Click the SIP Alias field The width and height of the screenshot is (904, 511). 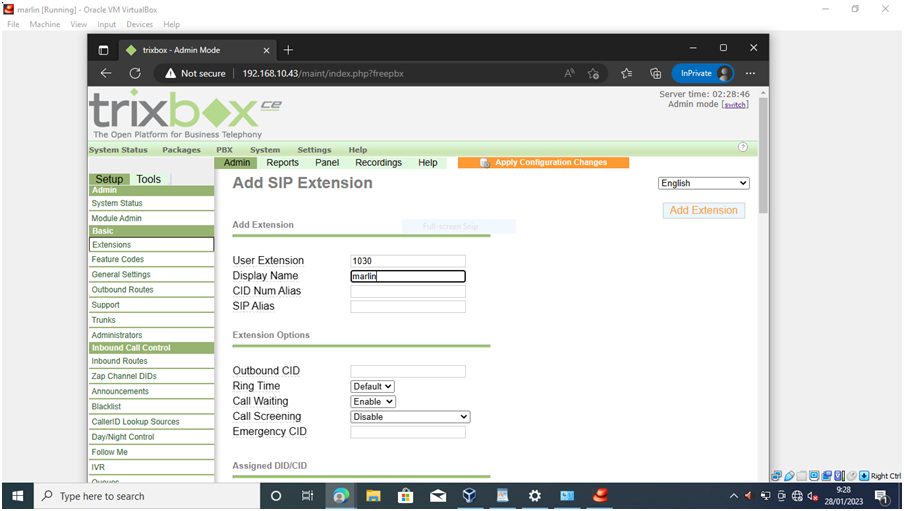point(408,306)
